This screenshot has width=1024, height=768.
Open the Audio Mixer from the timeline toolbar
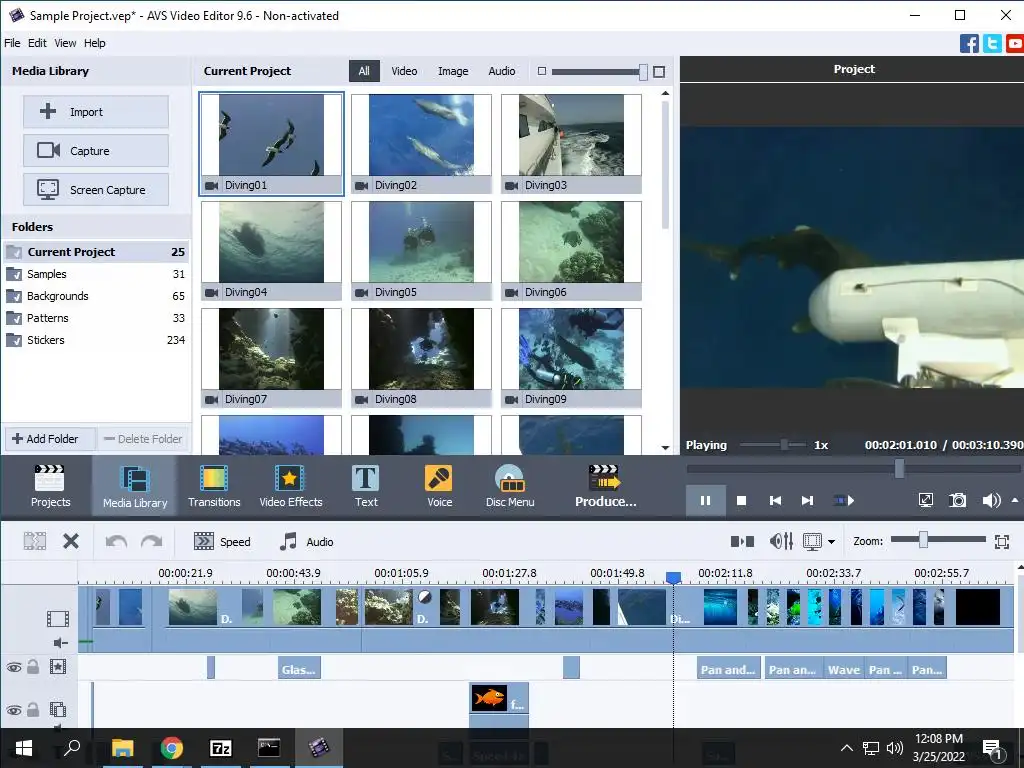click(781, 541)
